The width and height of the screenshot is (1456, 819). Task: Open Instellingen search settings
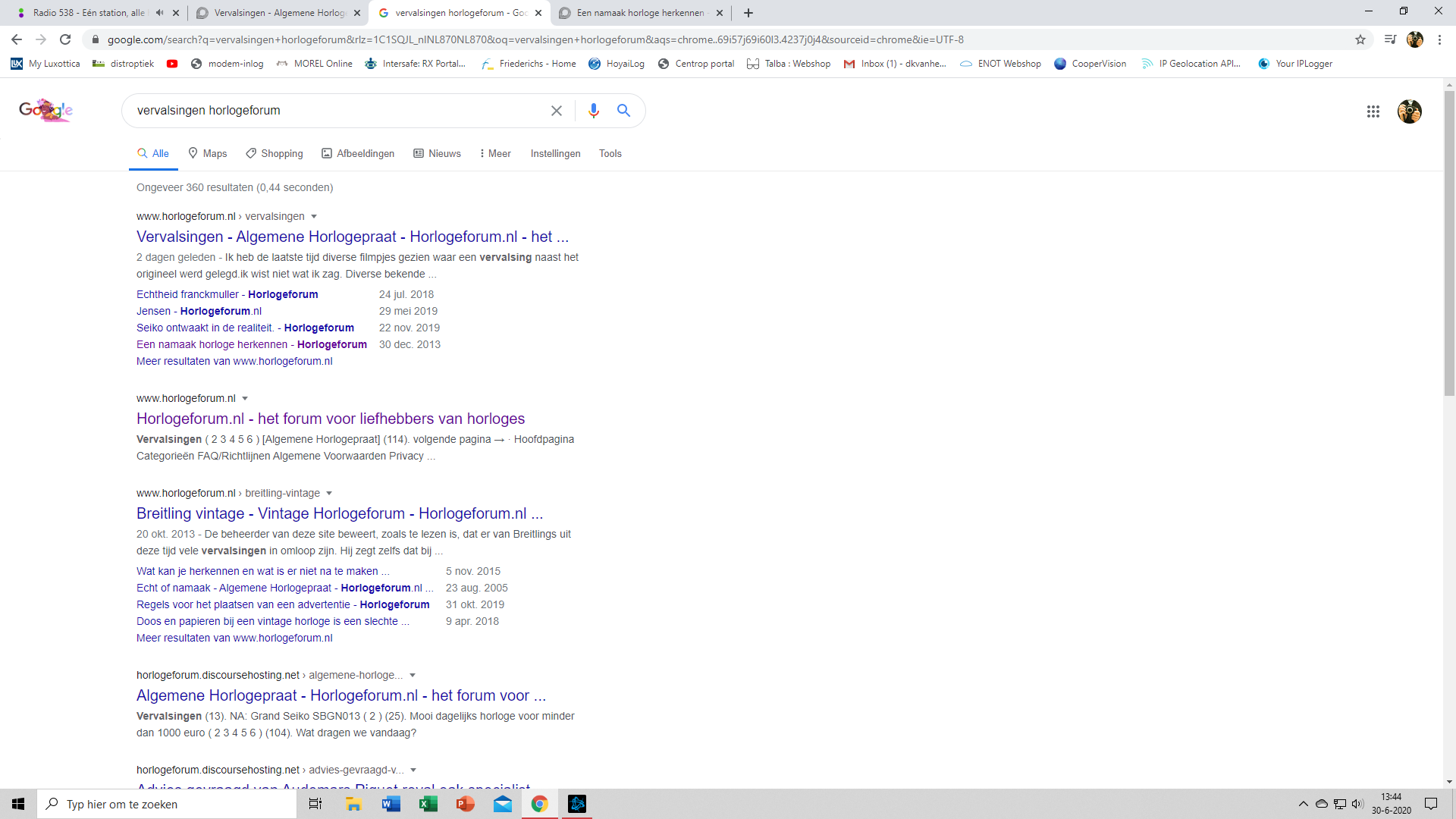[x=555, y=153]
